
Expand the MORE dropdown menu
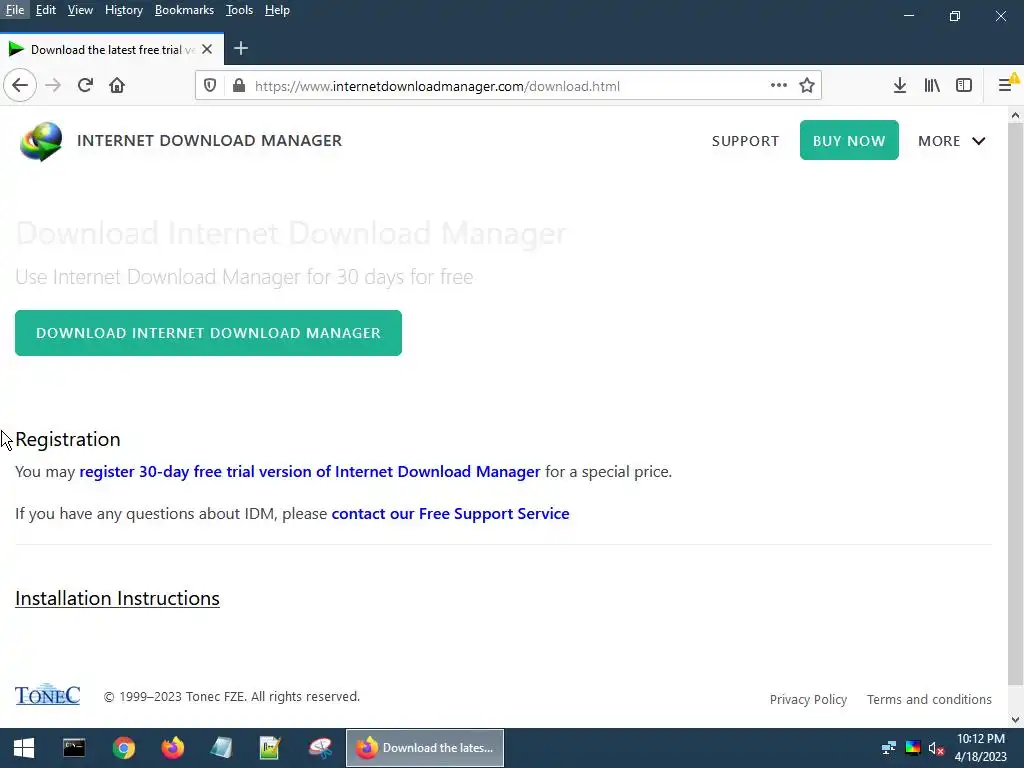952,141
